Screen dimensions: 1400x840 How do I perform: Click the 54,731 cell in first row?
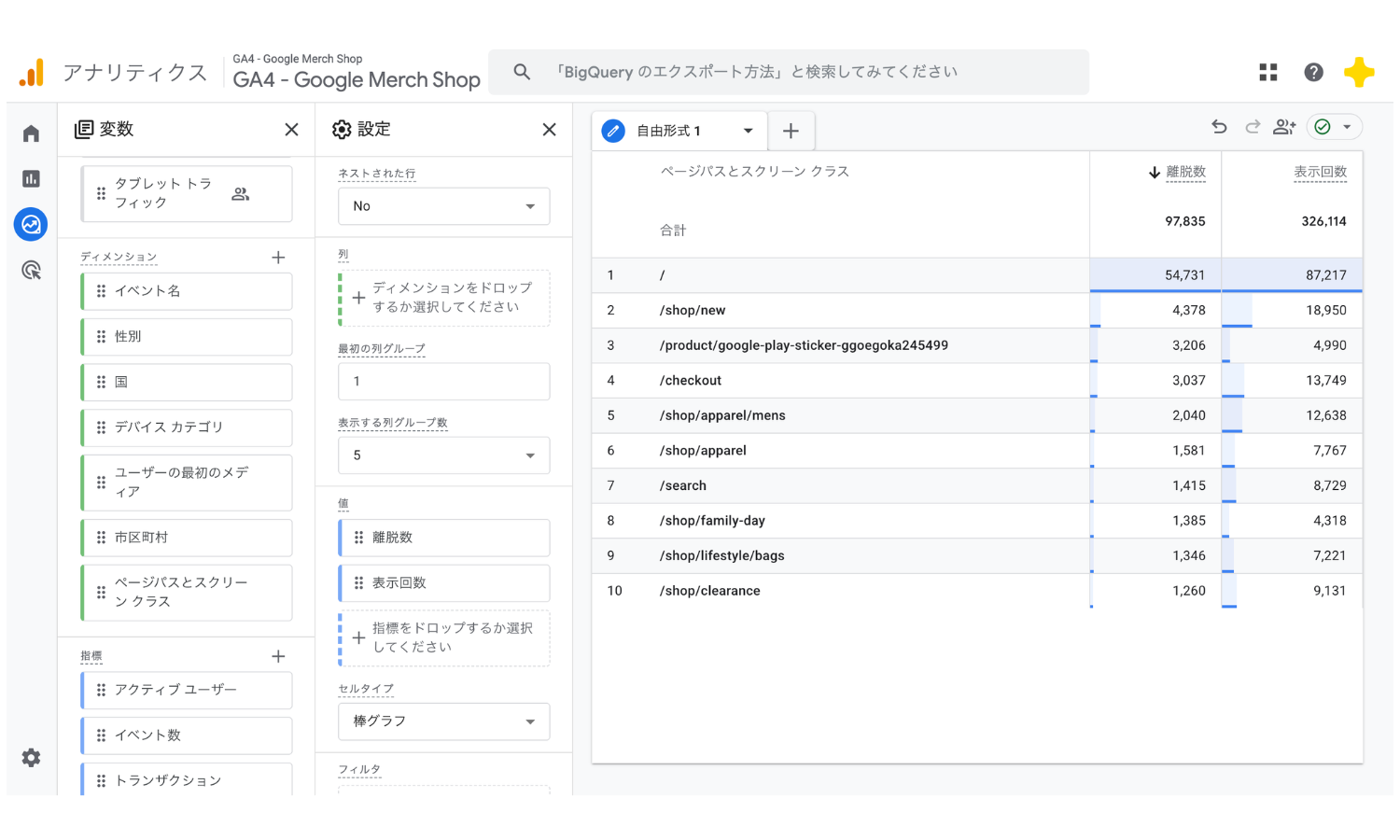pos(1155,275)
